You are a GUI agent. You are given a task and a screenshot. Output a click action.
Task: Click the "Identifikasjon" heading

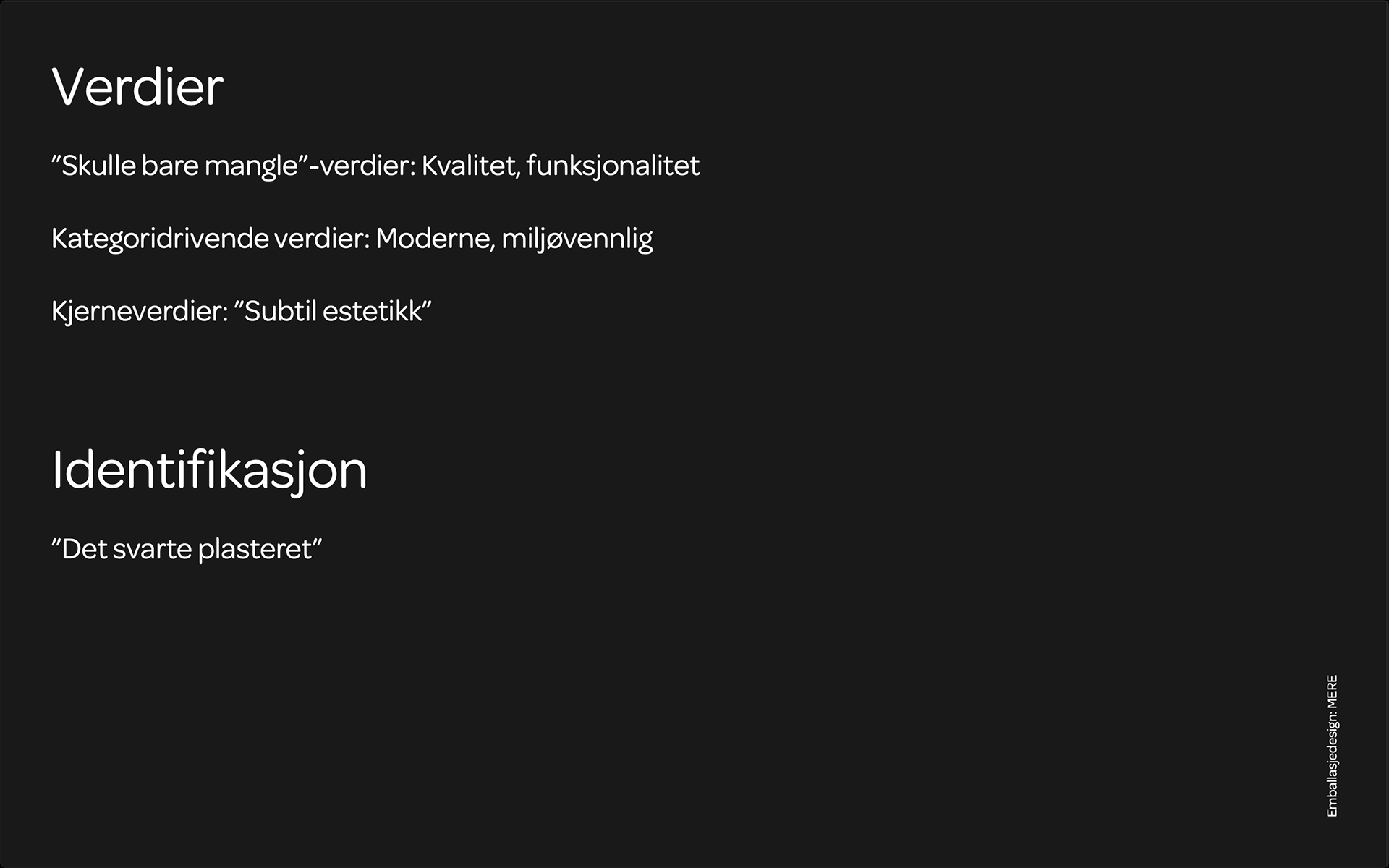click(x=210, y=471)
